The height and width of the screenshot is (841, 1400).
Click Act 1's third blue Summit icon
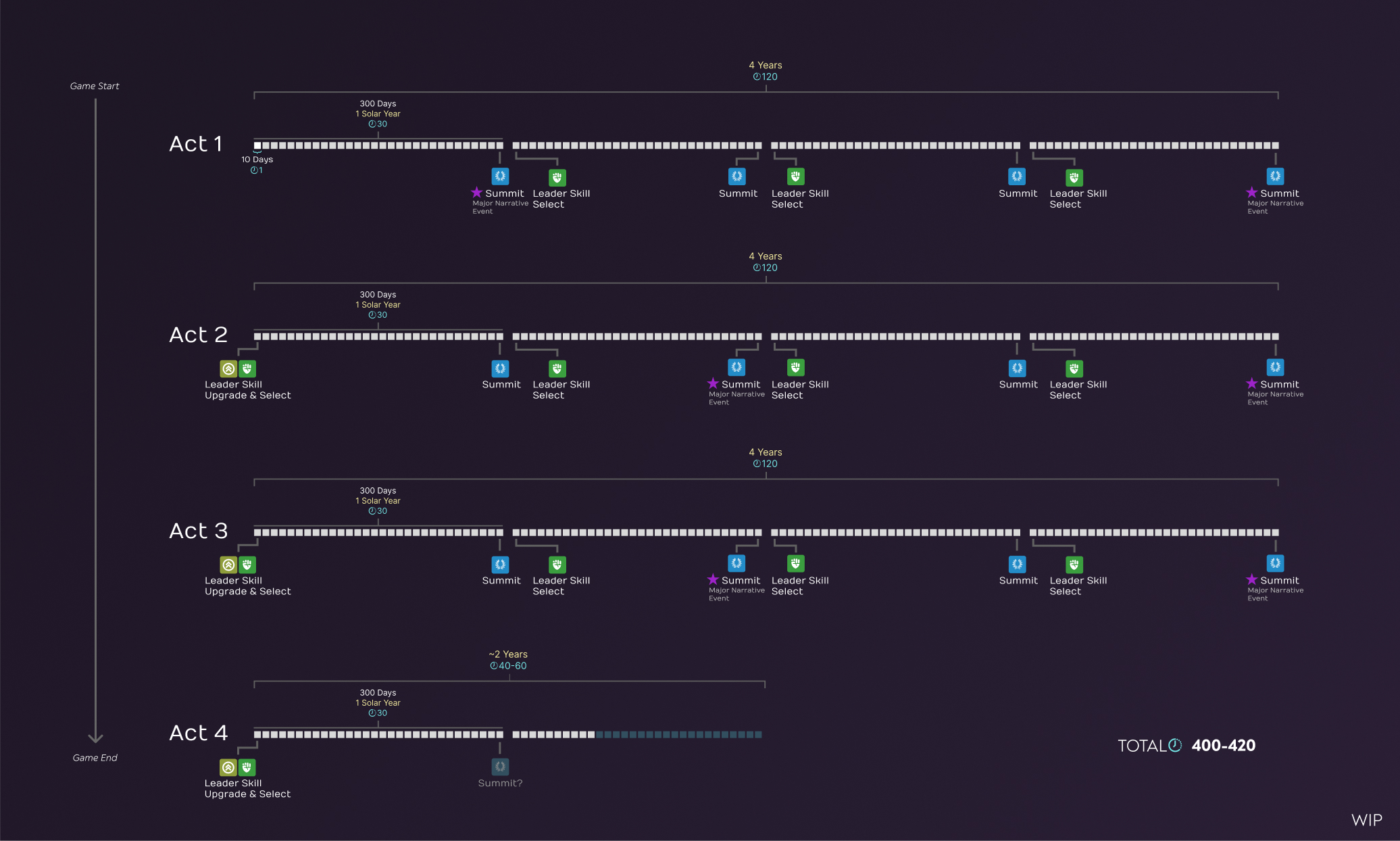pos(1017,176)
